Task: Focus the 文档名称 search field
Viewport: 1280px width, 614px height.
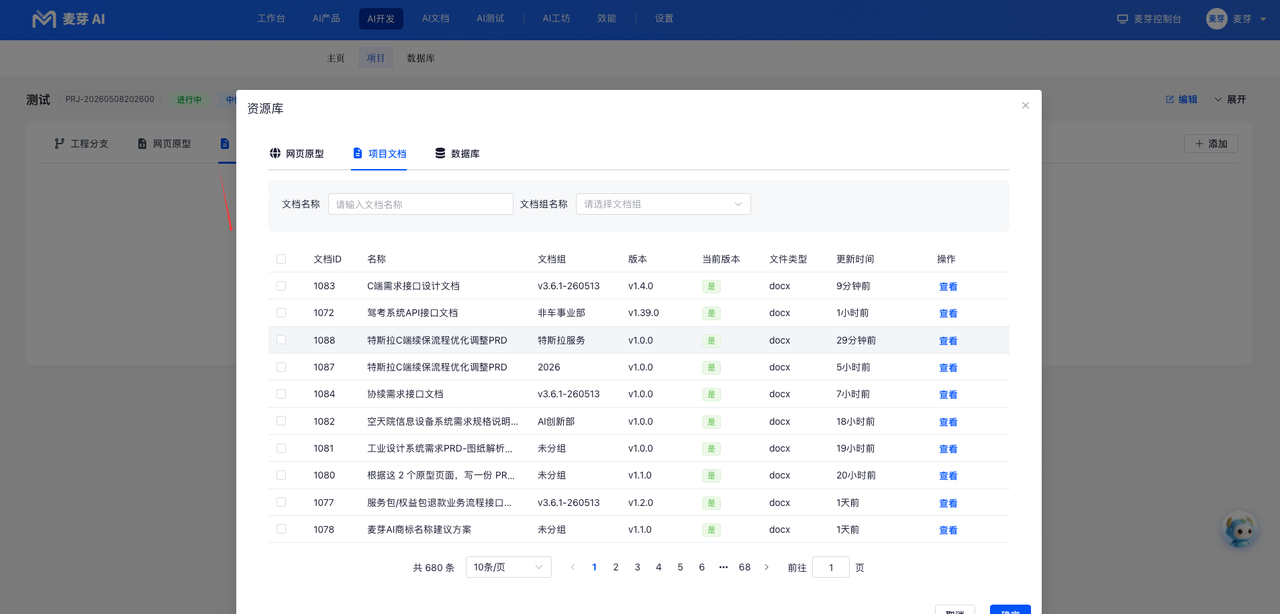Action: coord(420,204)
